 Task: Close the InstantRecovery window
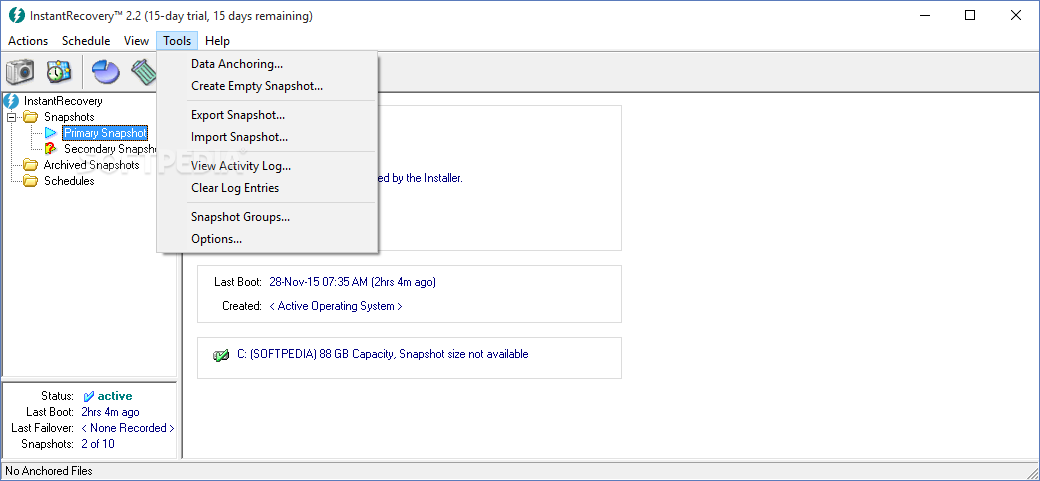click(1015, 15)
